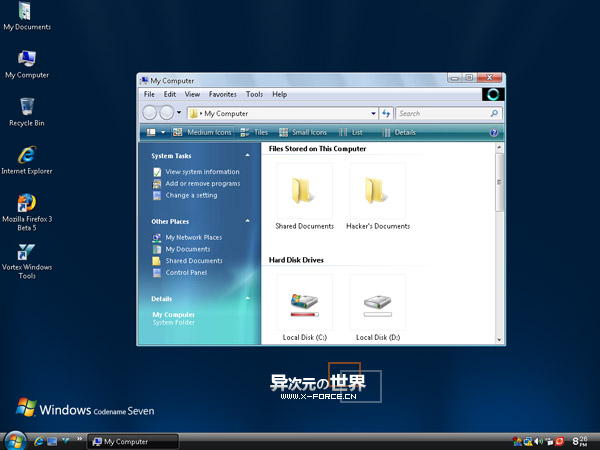The image size is (600, 450).
Task: Click Vortex quick launch icon
Action: [x=65, y=441]
